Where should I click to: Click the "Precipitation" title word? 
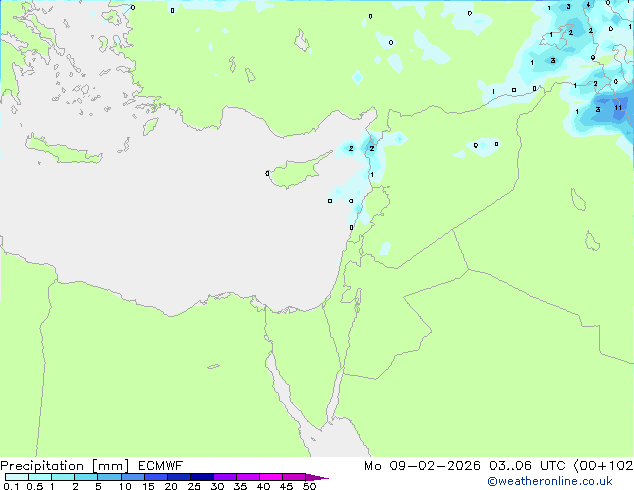(x=42, y=466)
